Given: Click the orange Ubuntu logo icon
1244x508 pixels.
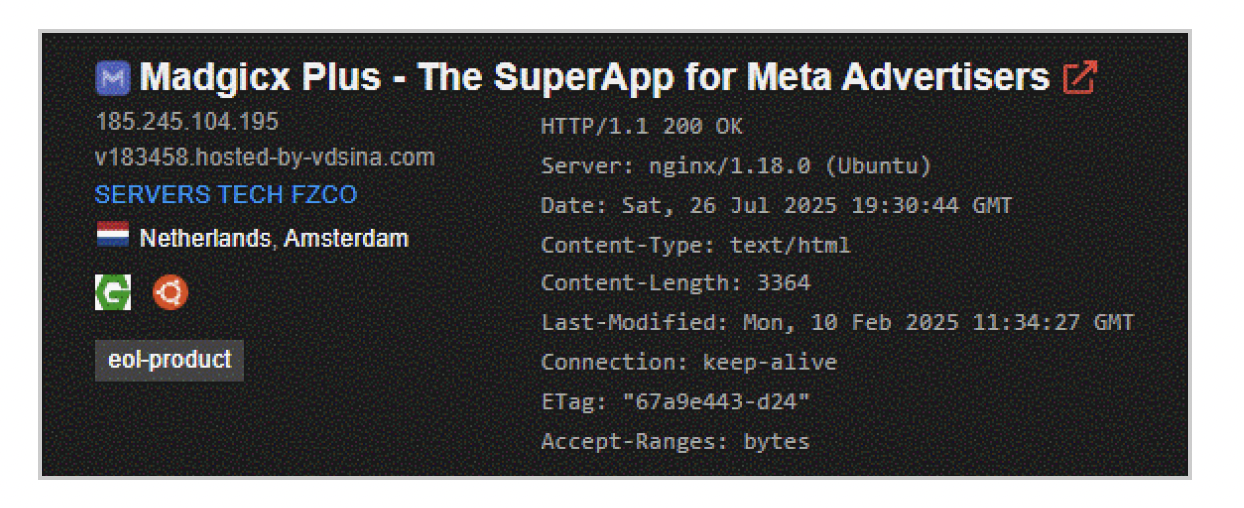Looking at the screenshot, I should coord(170,293).
